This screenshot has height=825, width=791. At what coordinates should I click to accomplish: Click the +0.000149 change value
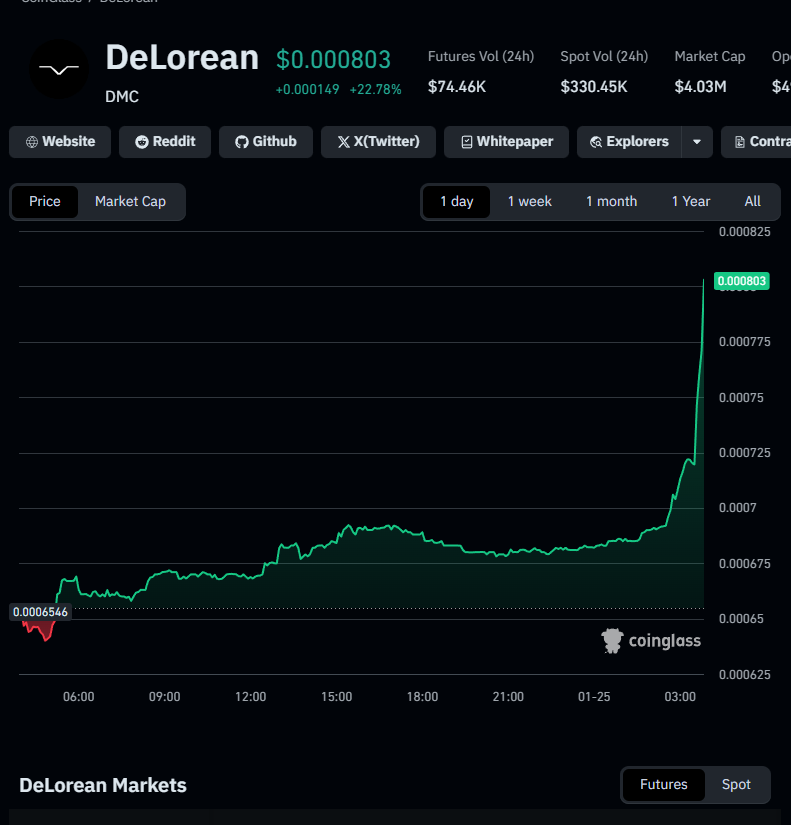[308, 89]
